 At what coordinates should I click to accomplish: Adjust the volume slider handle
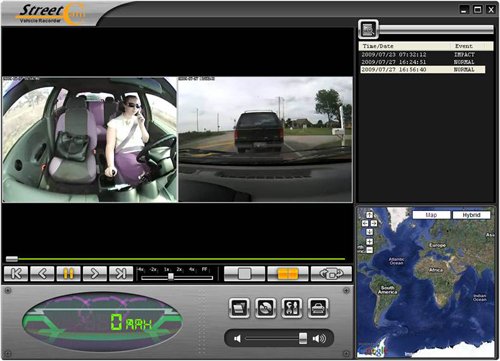point(303,338)
